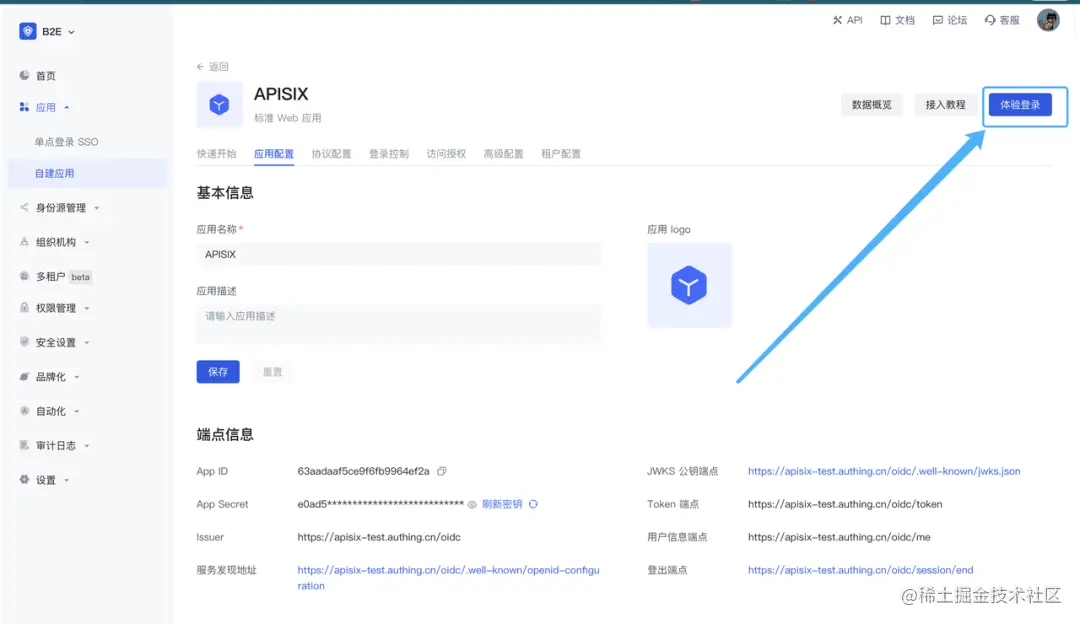Click the App ID value 63aadaaf5ce9f6fb9964ef2a
Screen dimensions: 1080x624
coord(363,471)
